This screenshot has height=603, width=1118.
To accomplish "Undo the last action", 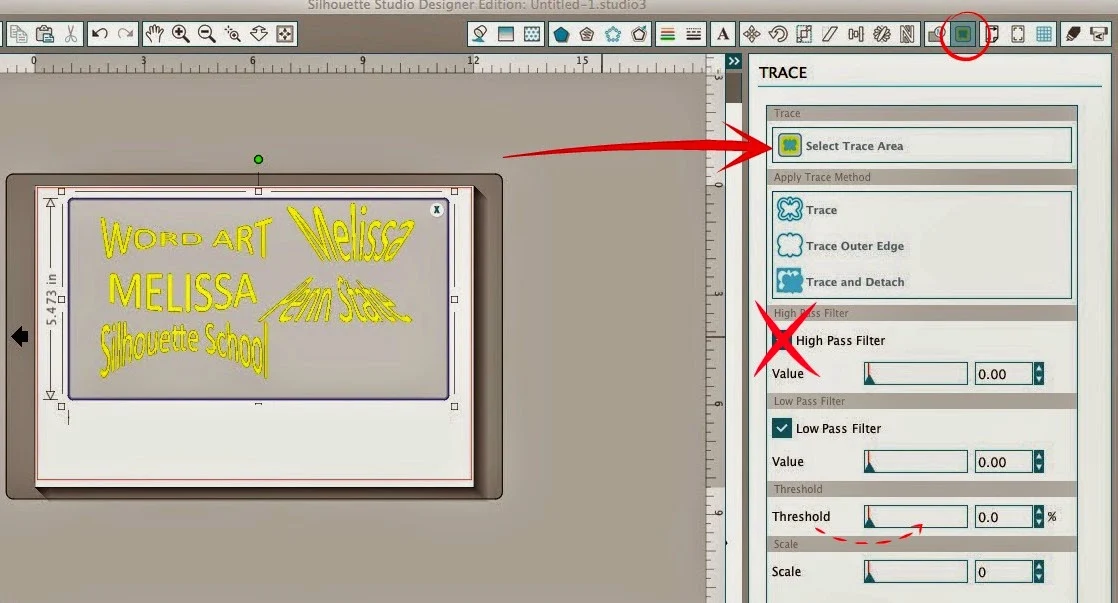I will point(100,34).
